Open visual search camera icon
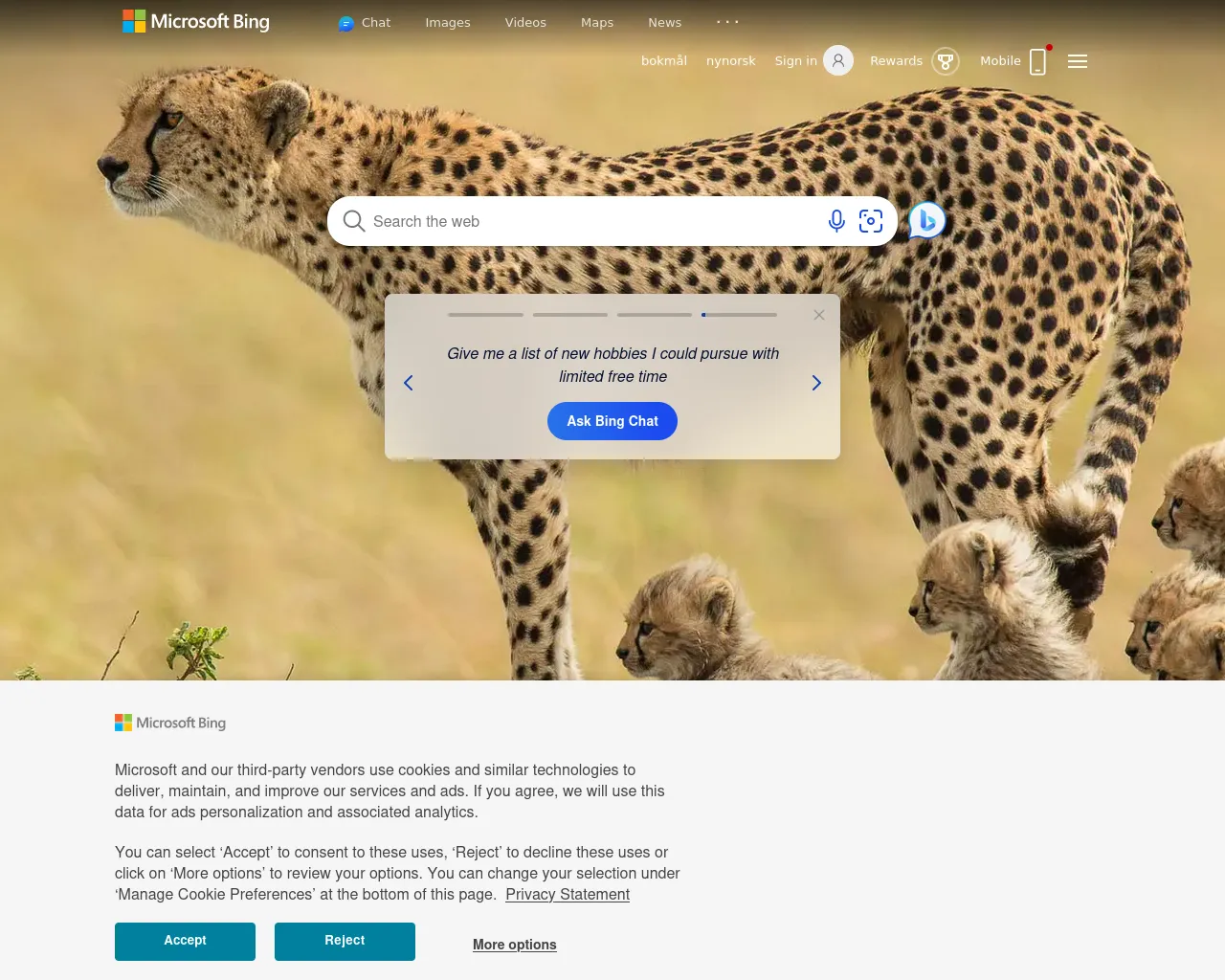 871,221
